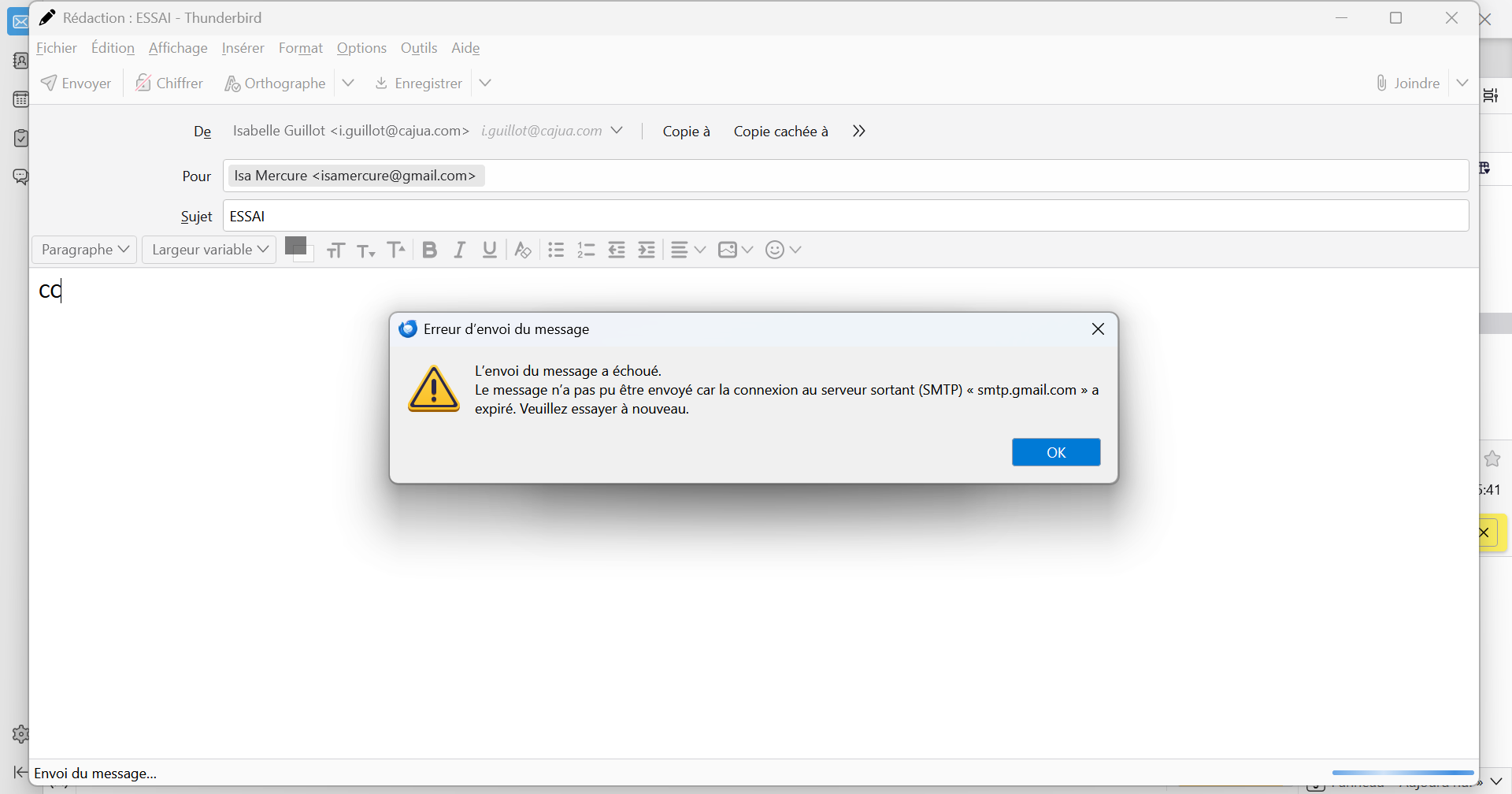This screenshot has width=1512, height=794.
Task: Toggle italic formatting
Action: [x=459, y=250]
